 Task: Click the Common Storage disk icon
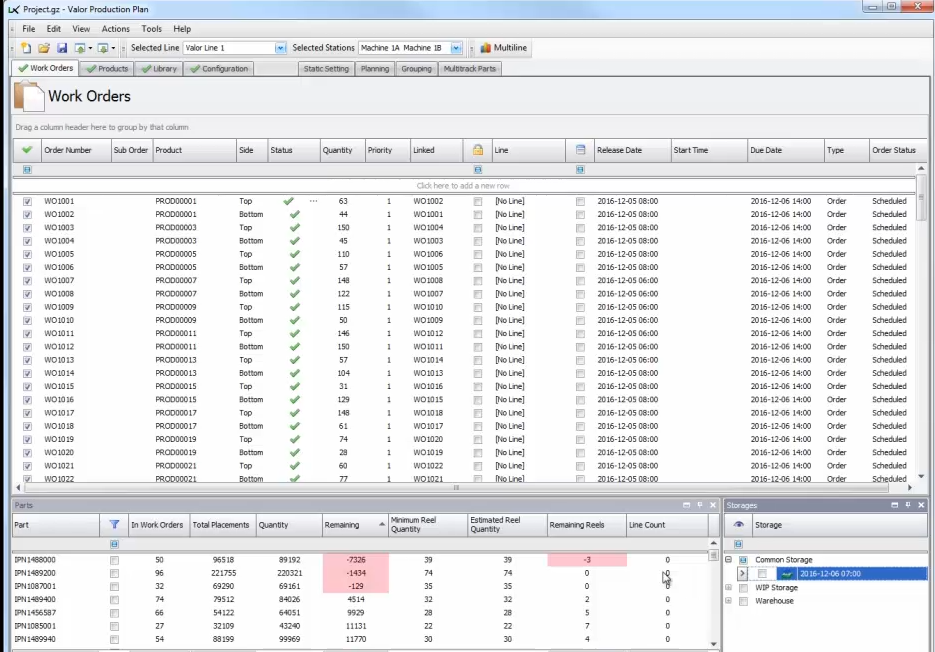742,559
